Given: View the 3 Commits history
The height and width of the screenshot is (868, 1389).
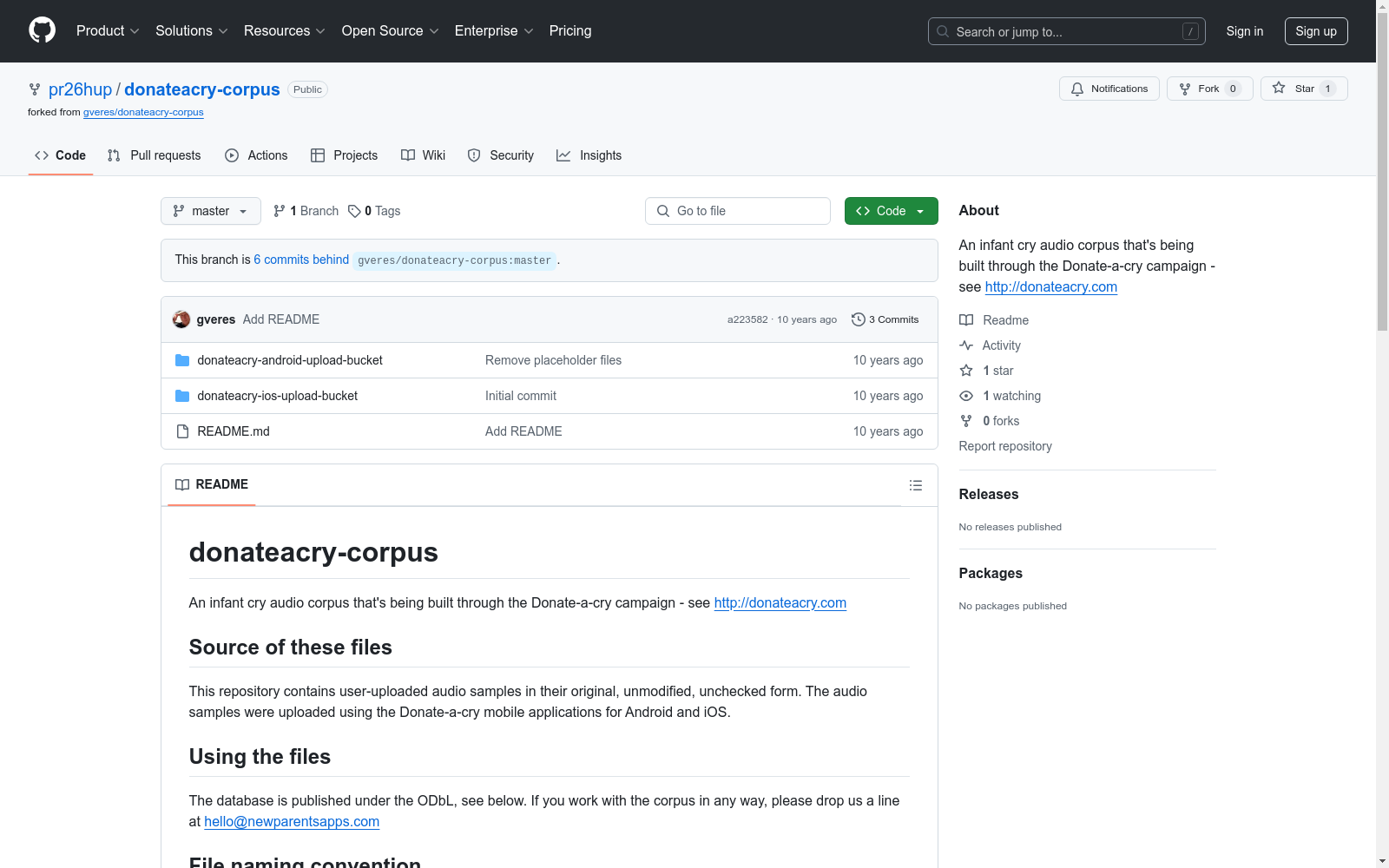Looking at the screenshot, I should [x=885, y=319].
